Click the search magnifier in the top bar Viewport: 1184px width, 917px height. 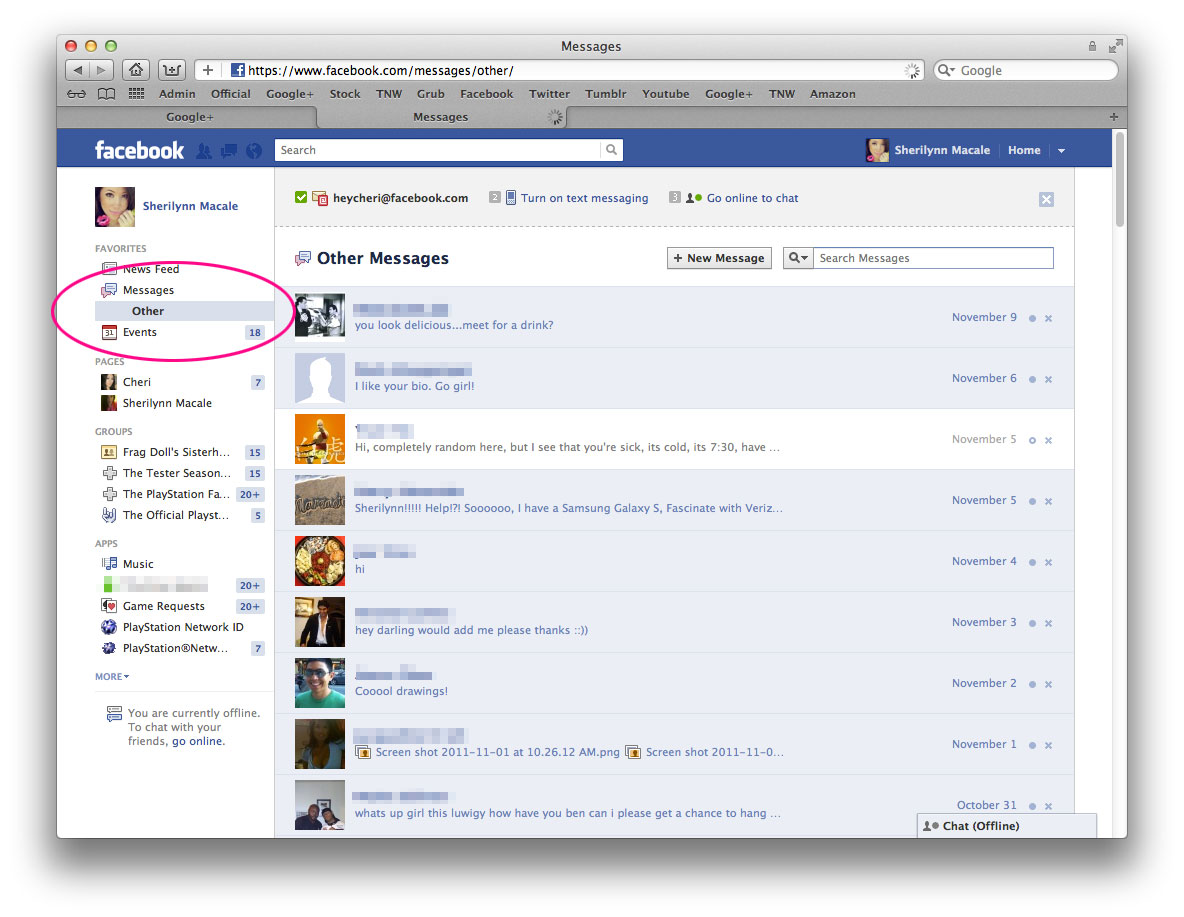(x=610, y=150)
